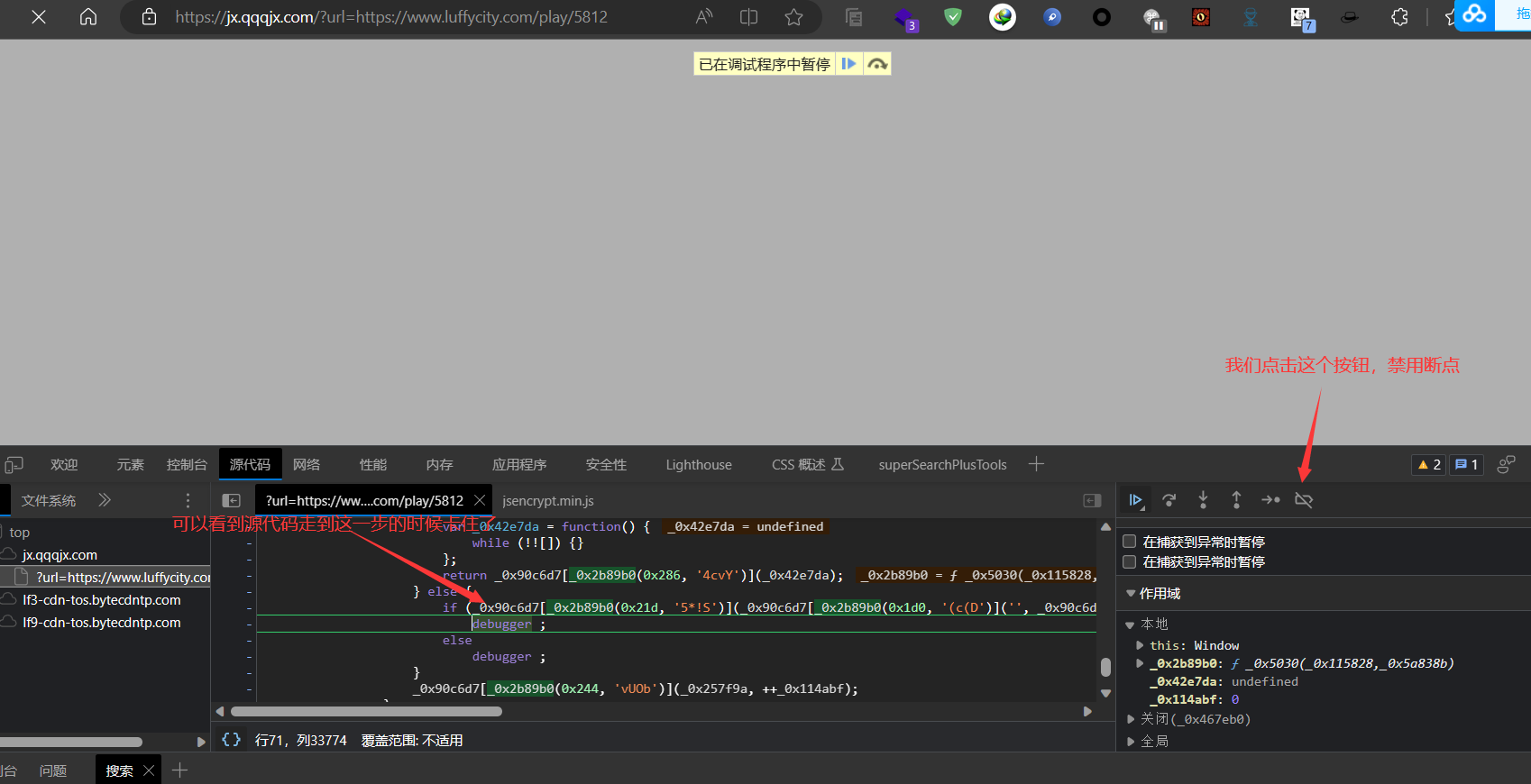Switch to the 控制台 tab
Screen dimensions: 1531x784
[187, 465]
